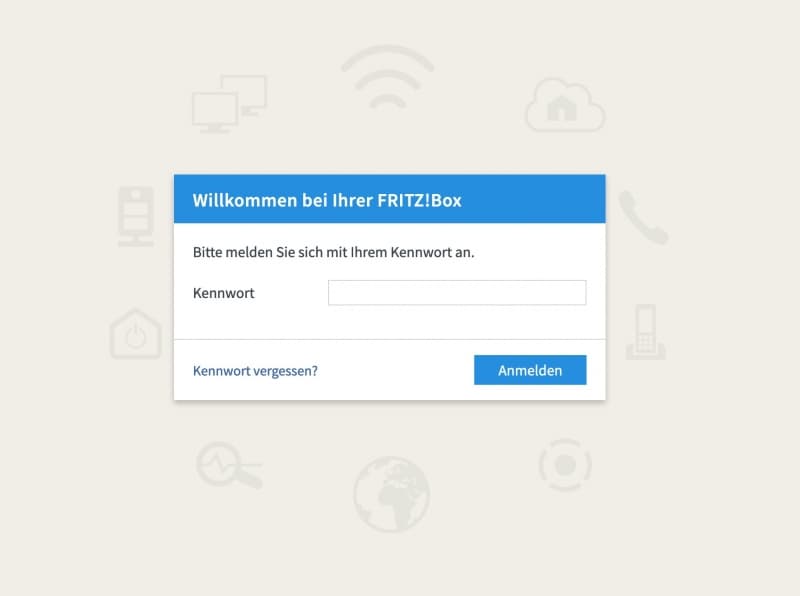Click the WiFi signal background icon
The height and width of the screenshot is (596, 800).
point(388,77)
